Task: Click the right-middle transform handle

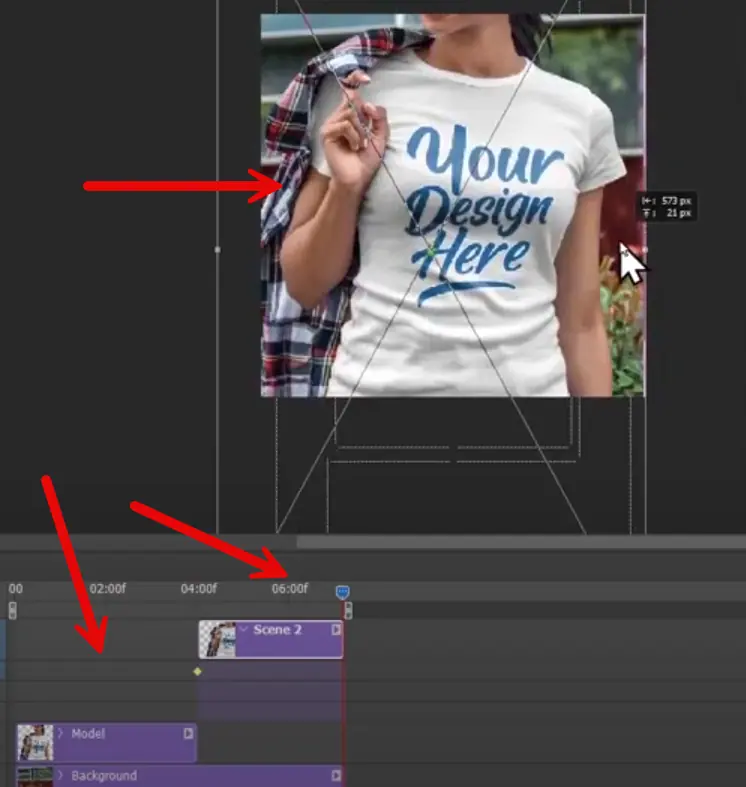Action: point(645,249)
